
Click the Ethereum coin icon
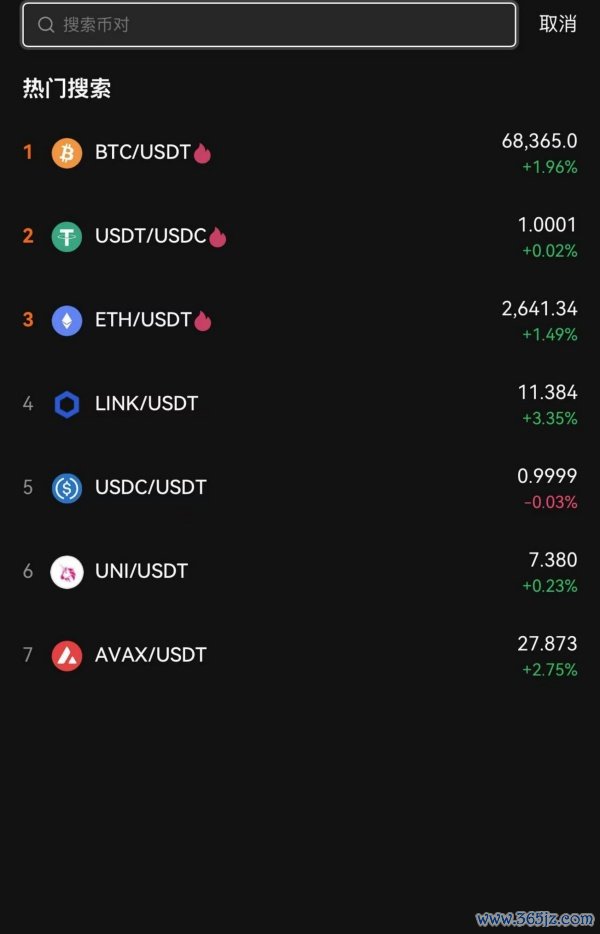coord(67,320)
